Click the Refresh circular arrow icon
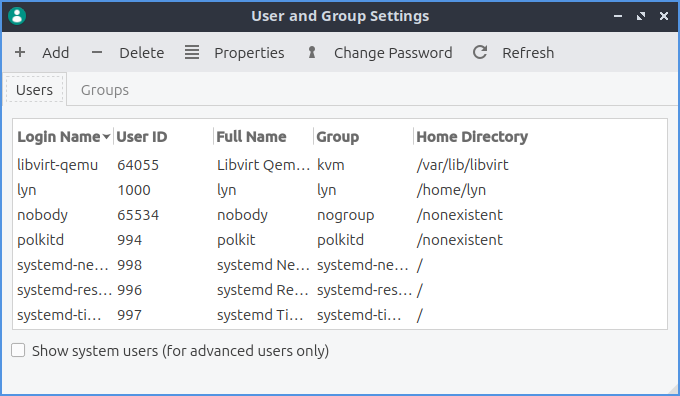The height and width of the screenshot is (396, 680). (x=480, y=52)
